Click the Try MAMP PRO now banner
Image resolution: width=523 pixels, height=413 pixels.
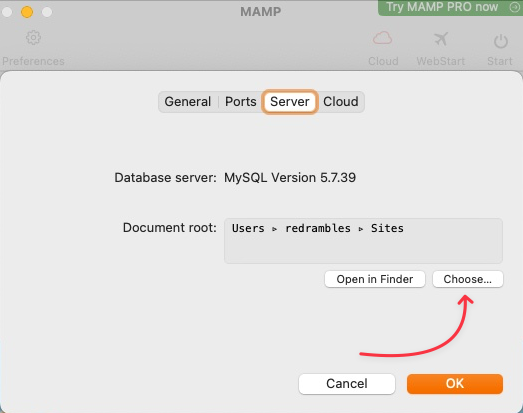pos(450,7)
